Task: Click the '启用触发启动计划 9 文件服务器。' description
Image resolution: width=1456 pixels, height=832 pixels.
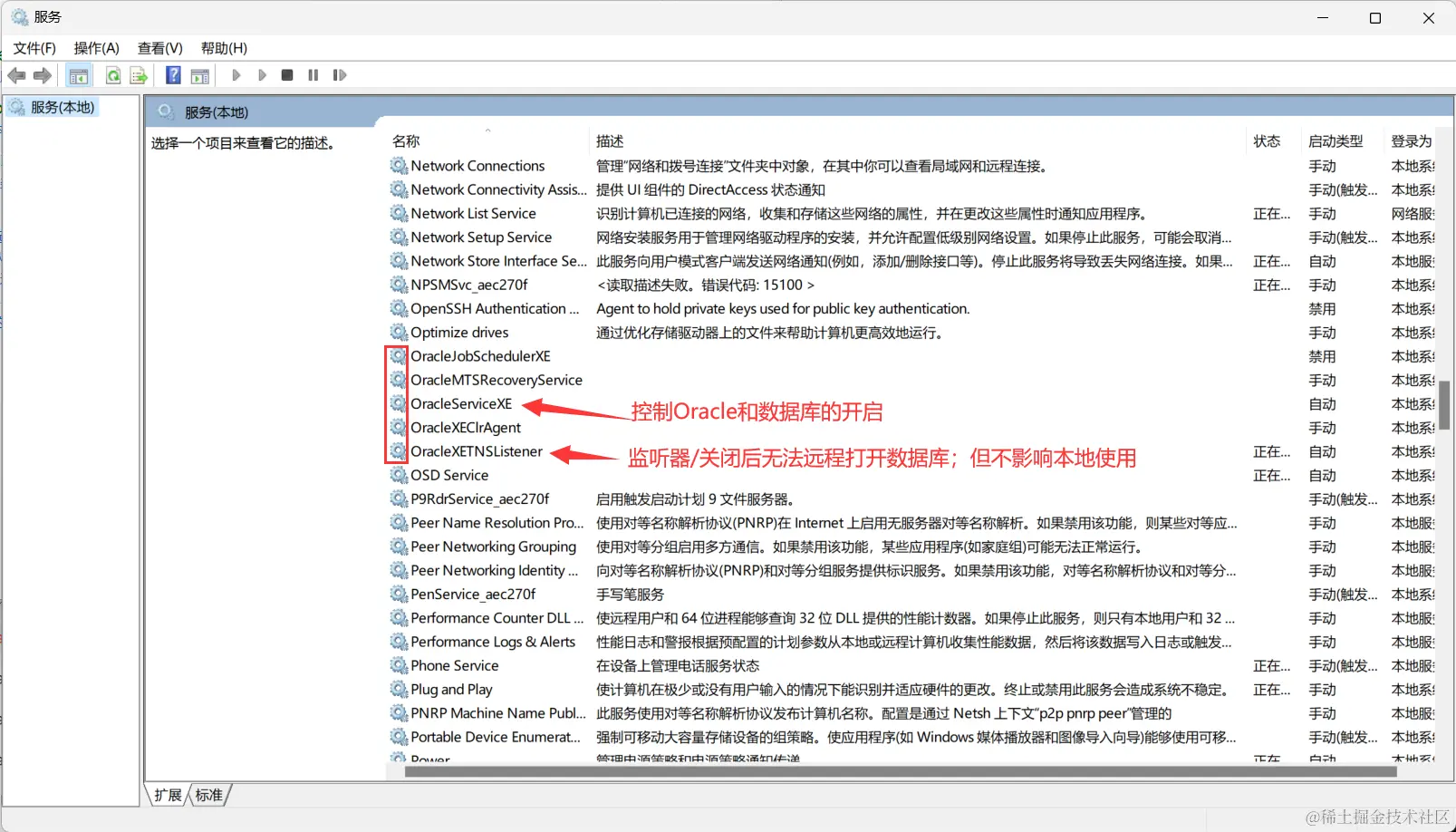Action: [696, 498]
